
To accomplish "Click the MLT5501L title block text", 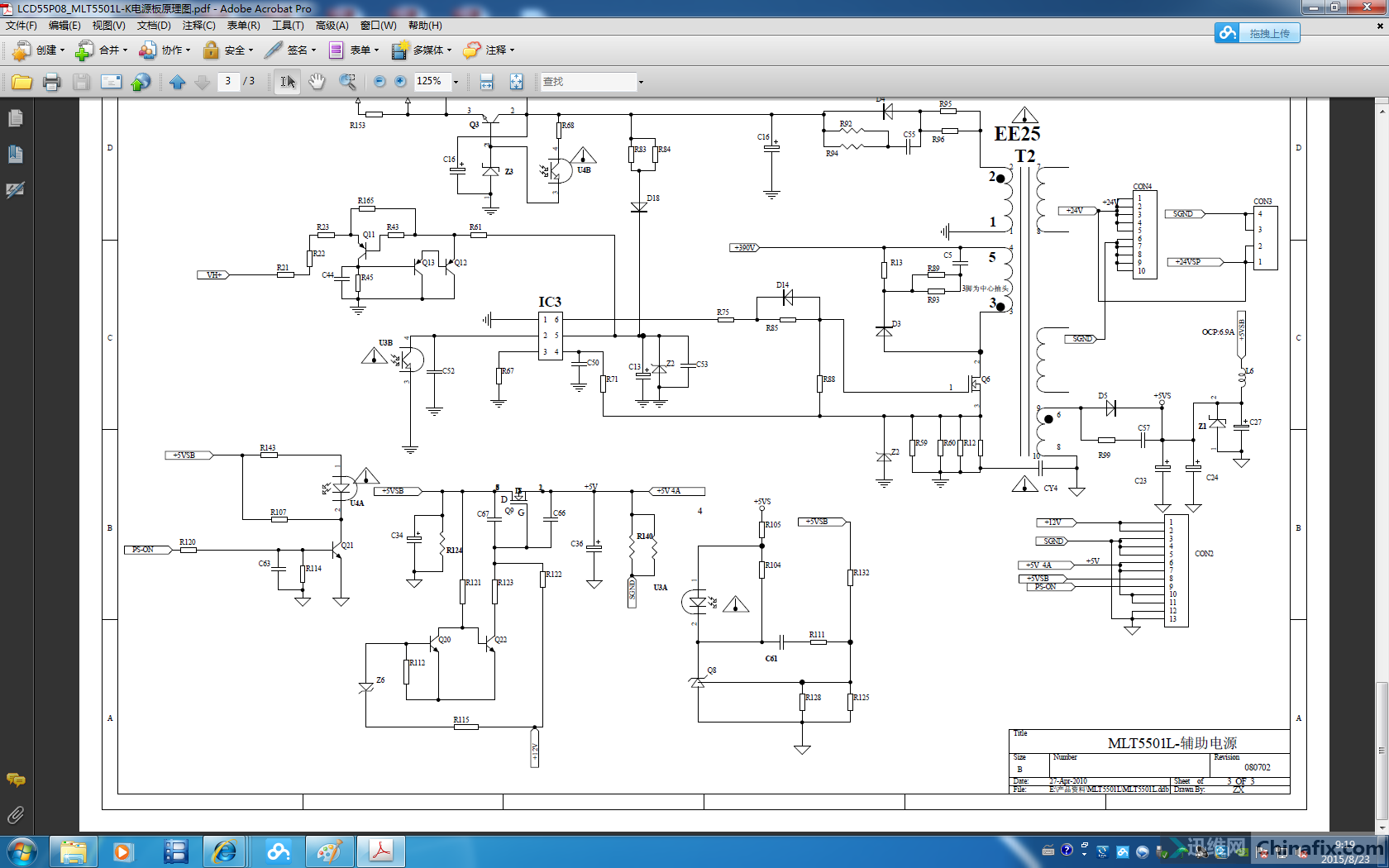I will click(1172, 743).
